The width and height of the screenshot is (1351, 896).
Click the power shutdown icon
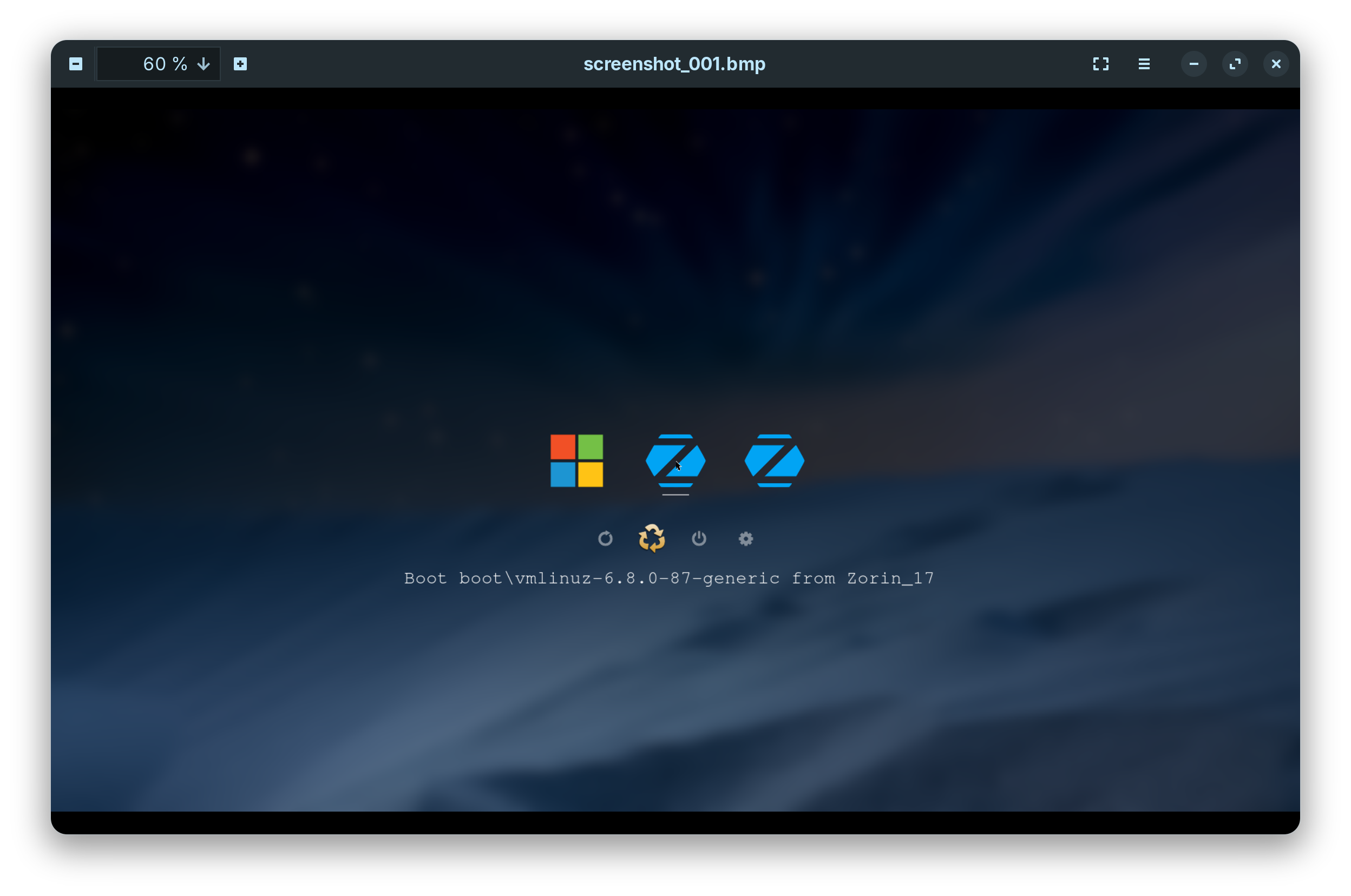pos(698,538)
